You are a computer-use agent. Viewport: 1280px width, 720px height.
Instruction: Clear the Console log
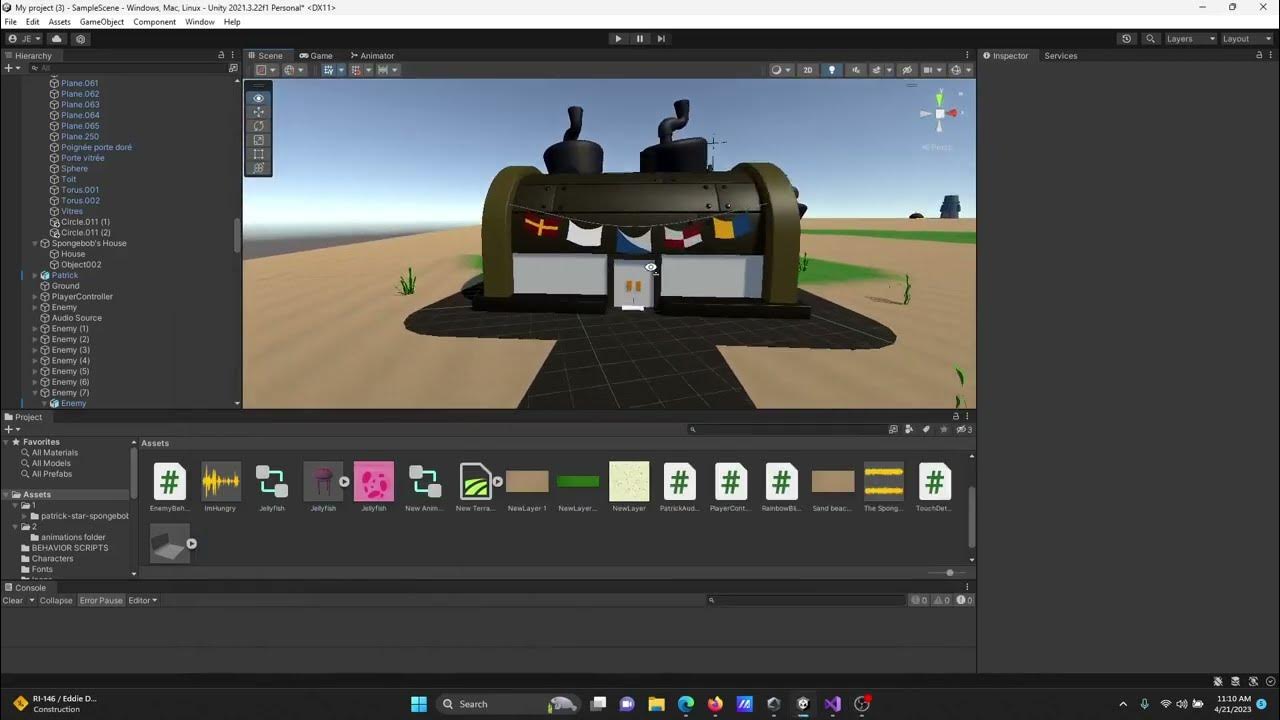click(x=13, y=600)
